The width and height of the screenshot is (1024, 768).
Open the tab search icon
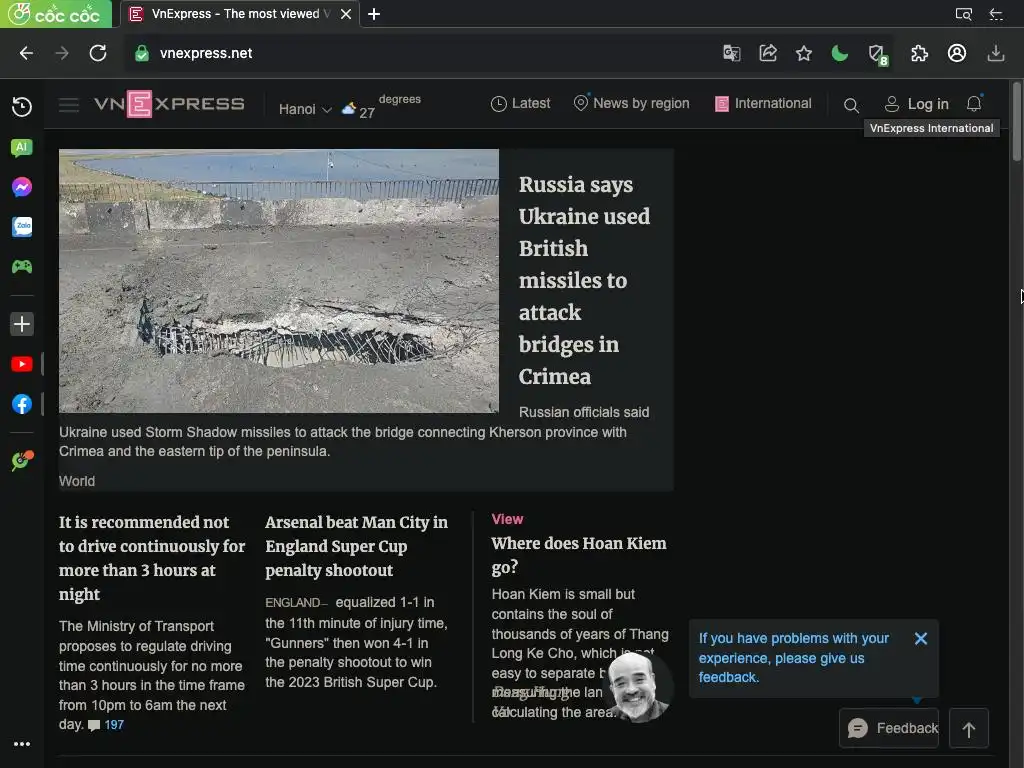pyautogui.click(x=964, y=14)
